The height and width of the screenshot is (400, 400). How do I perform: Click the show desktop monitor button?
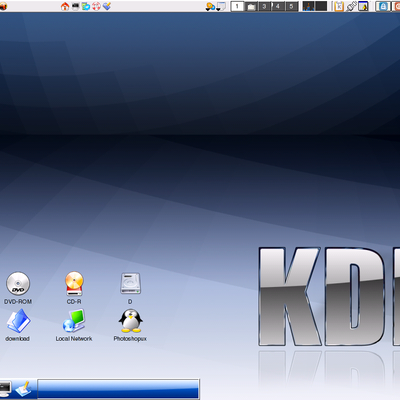point(5,389)
